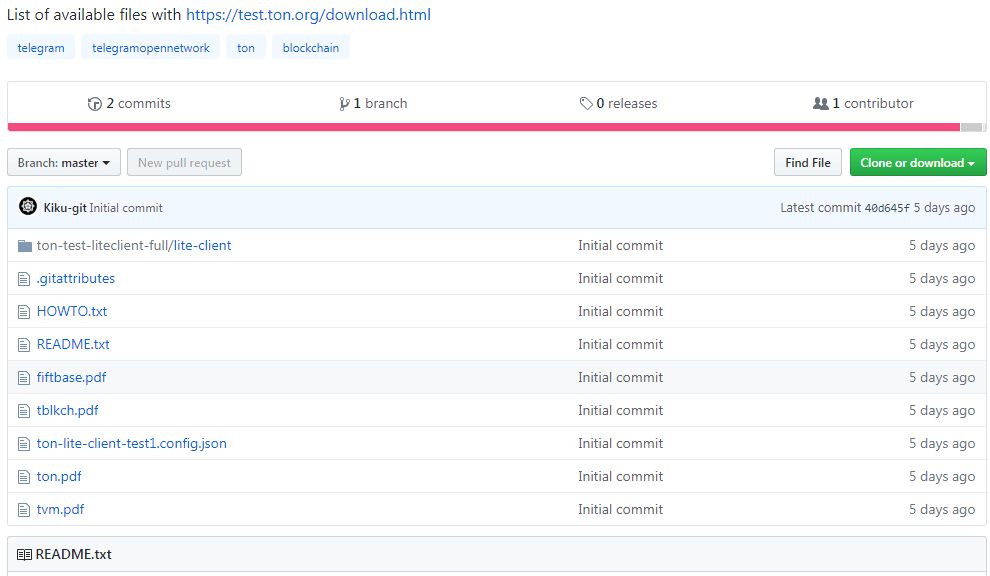Select the blockchain topic tag
Image resolution: width=990 pixels, height=576 pixels.
310,47
